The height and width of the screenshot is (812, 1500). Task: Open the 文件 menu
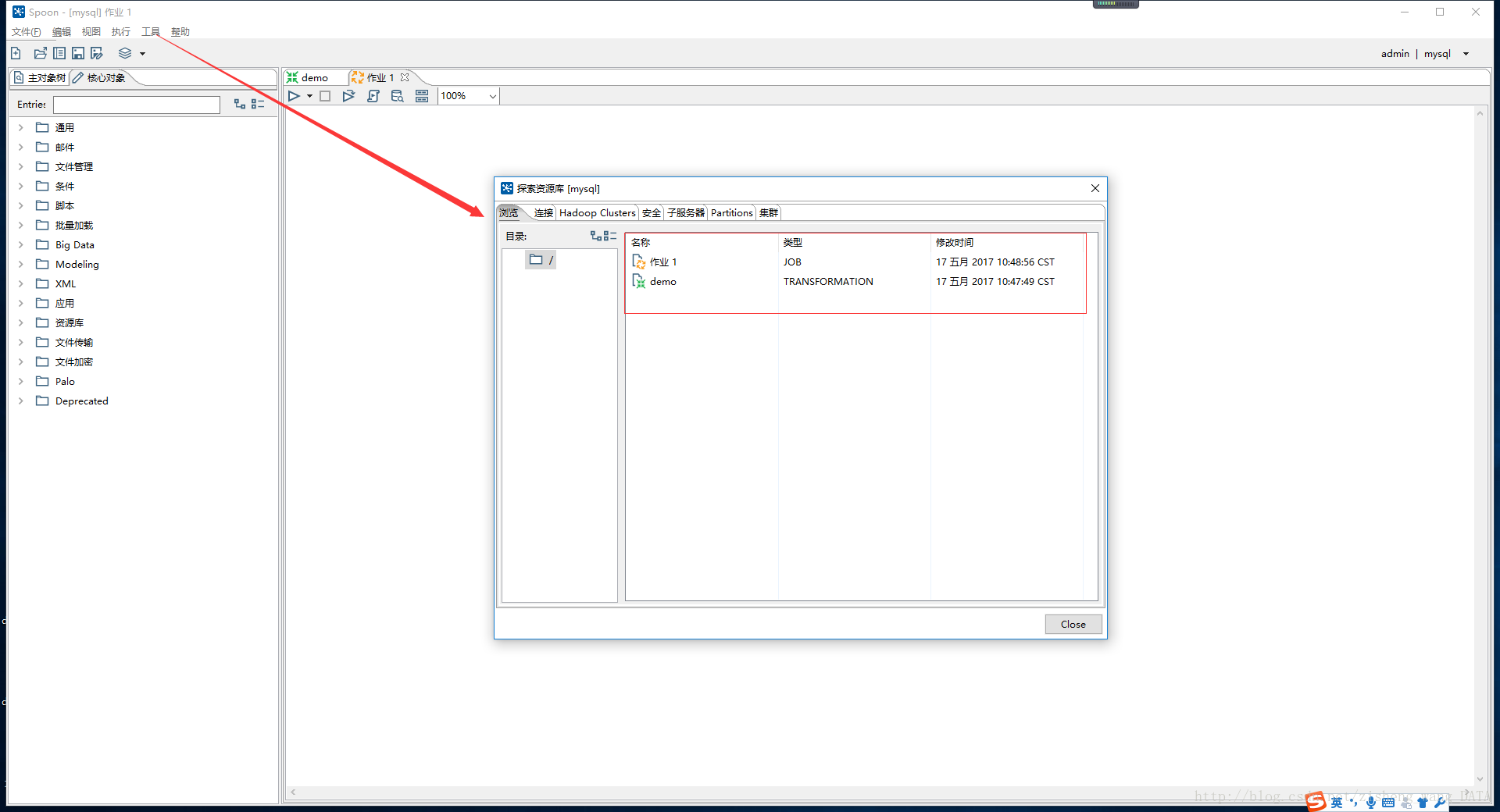pyautogui.click(x=26, y=32)
